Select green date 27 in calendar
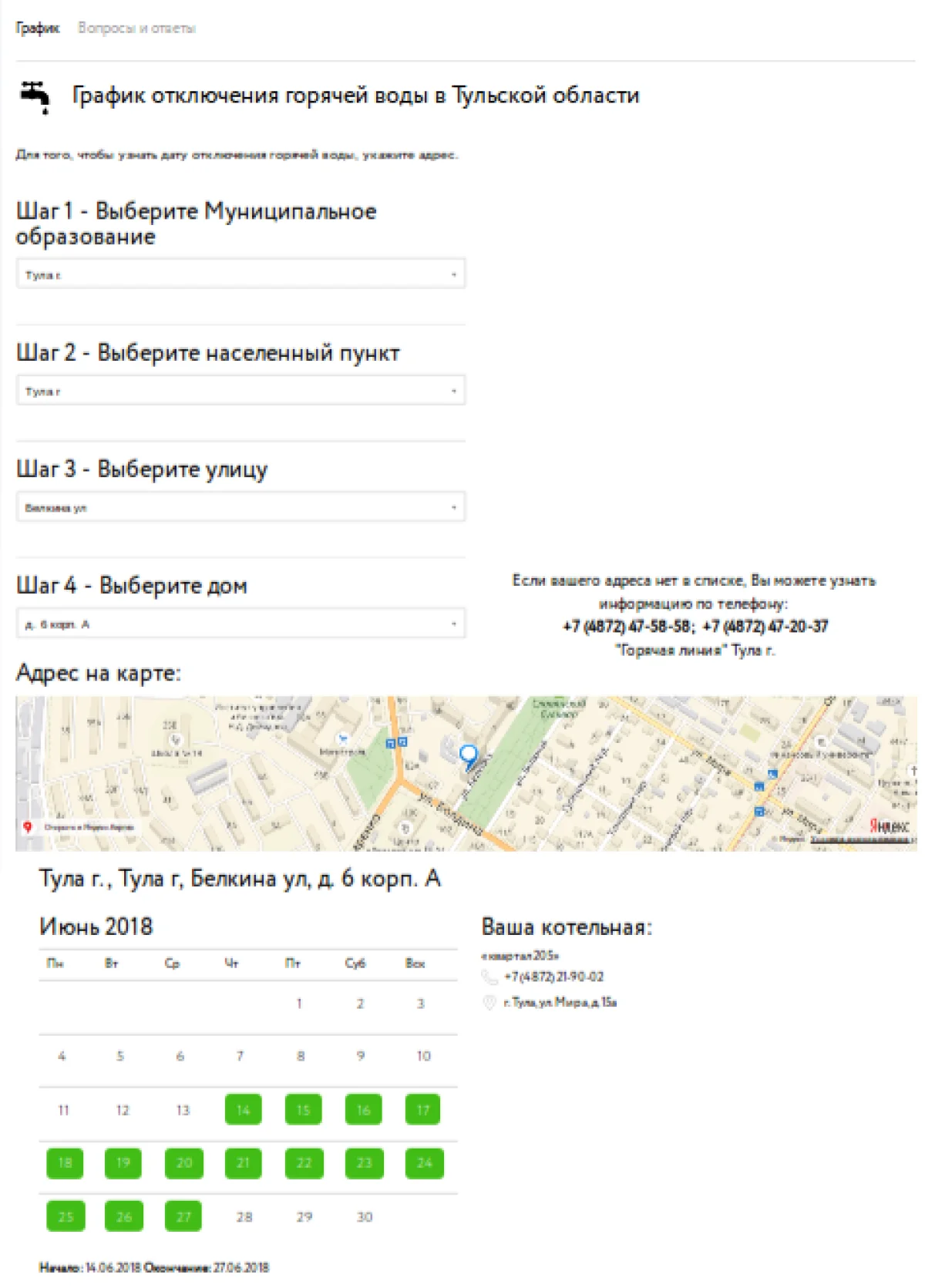Screen dimensions: 925x1288 pos(183,1216)
